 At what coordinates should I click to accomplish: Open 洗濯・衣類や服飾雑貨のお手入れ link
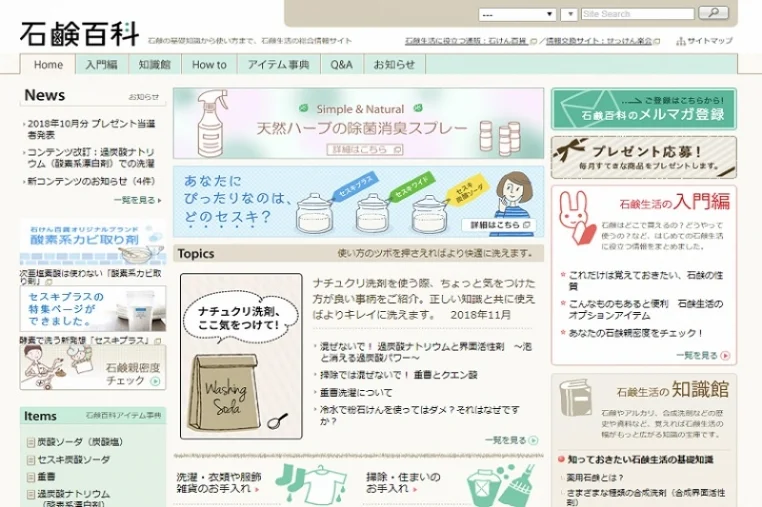(219, 483)
